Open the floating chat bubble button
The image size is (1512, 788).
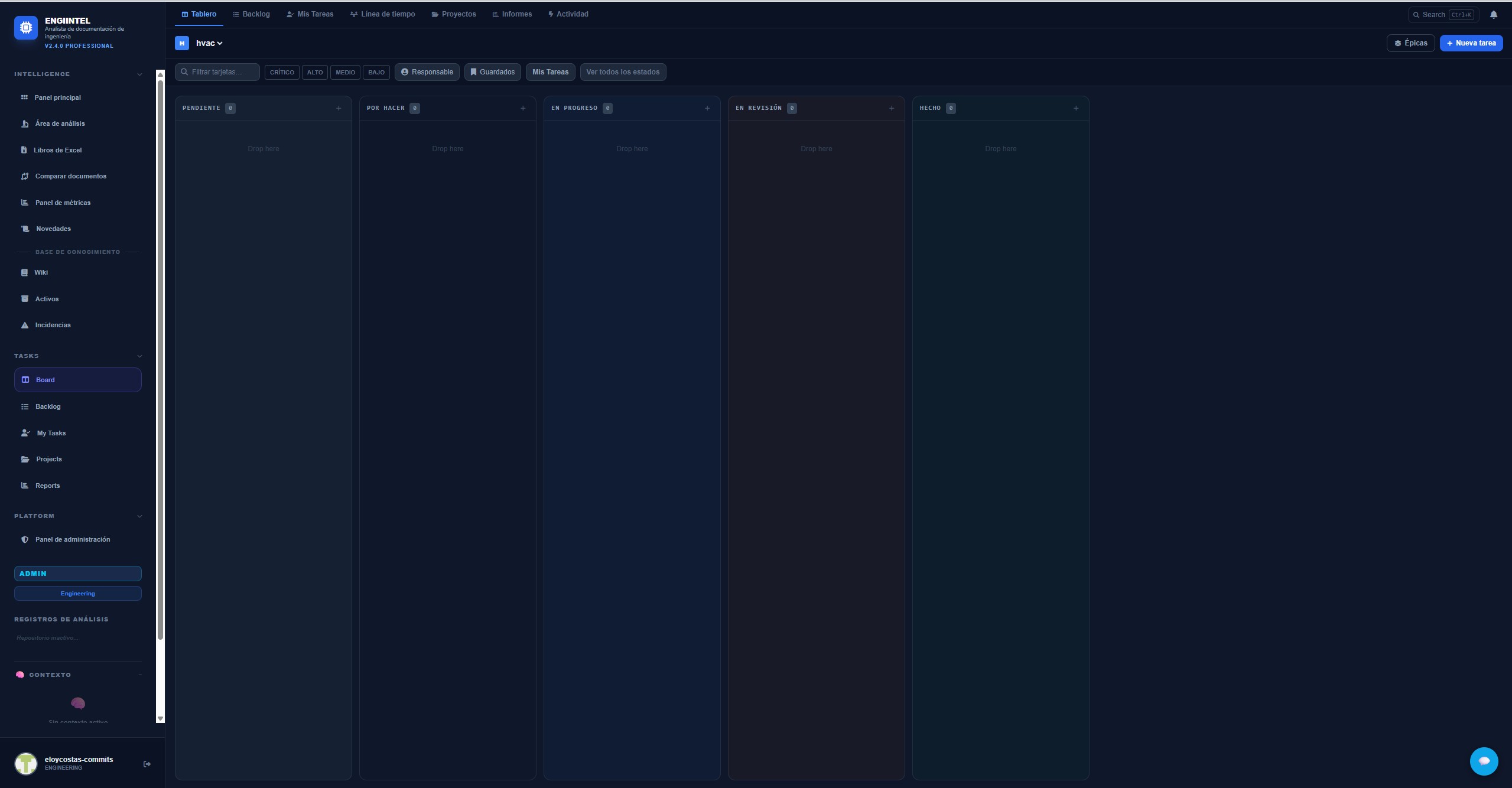1484,761
